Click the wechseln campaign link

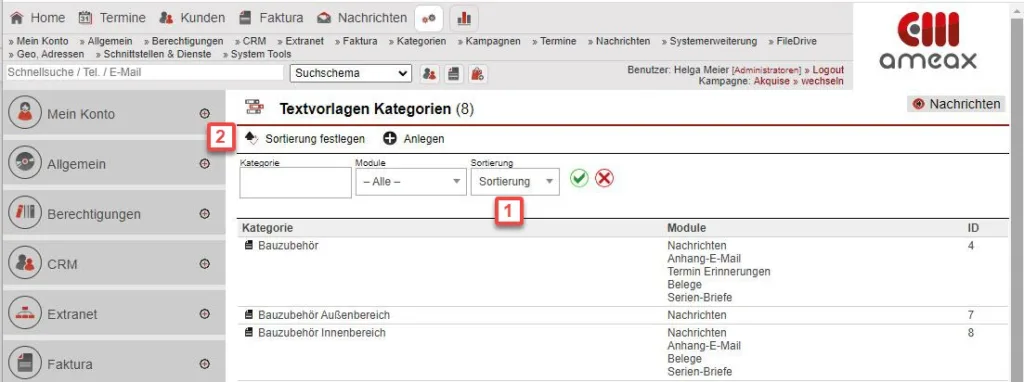tap(822, 81)
